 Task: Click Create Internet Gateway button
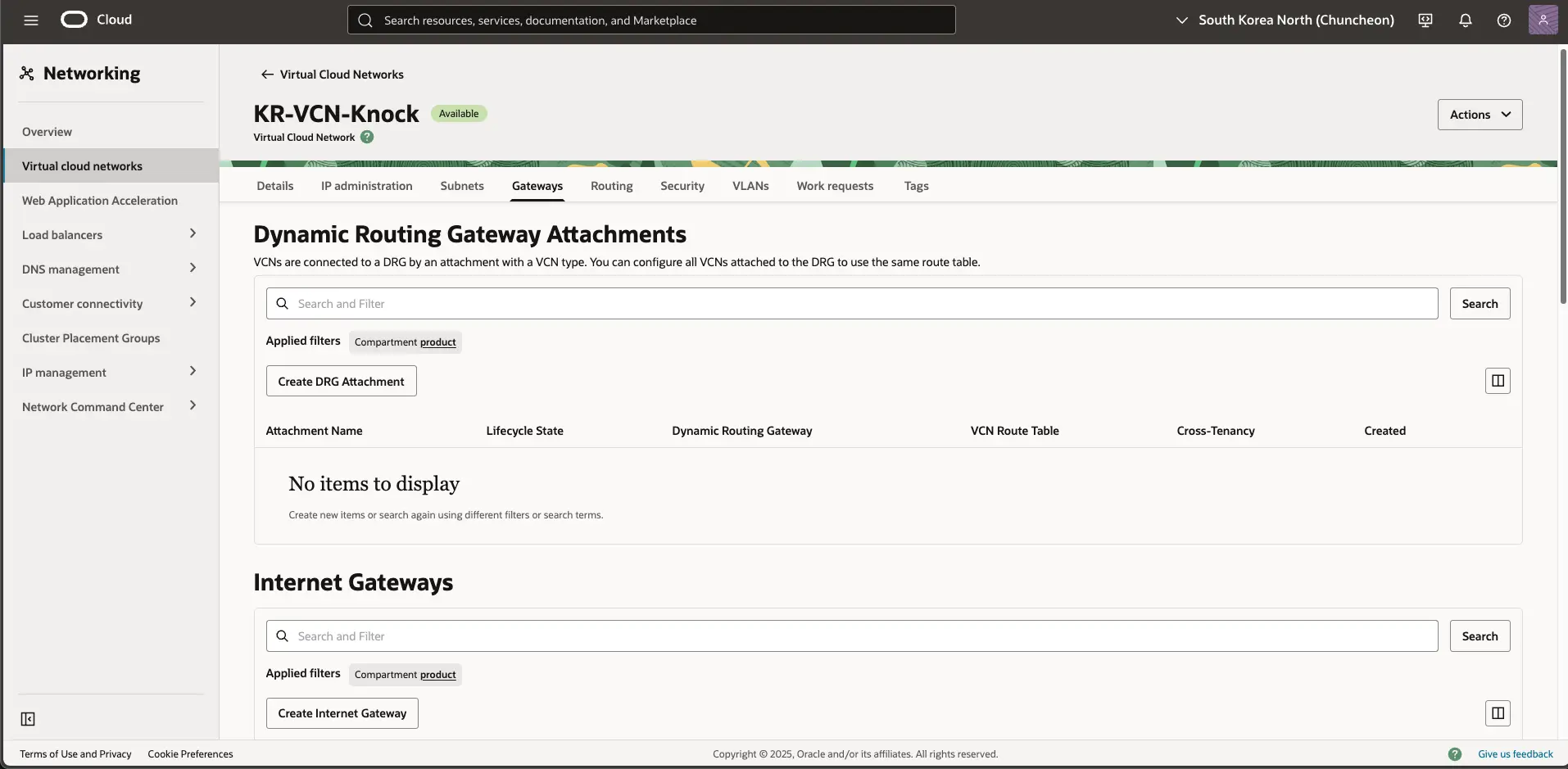[x=342, y=713]
